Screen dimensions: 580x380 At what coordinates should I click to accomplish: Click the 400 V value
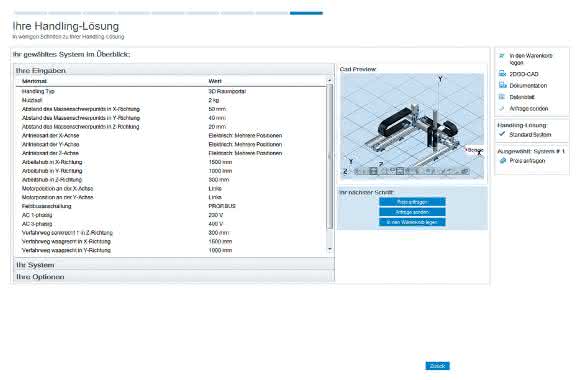point(216,224)
